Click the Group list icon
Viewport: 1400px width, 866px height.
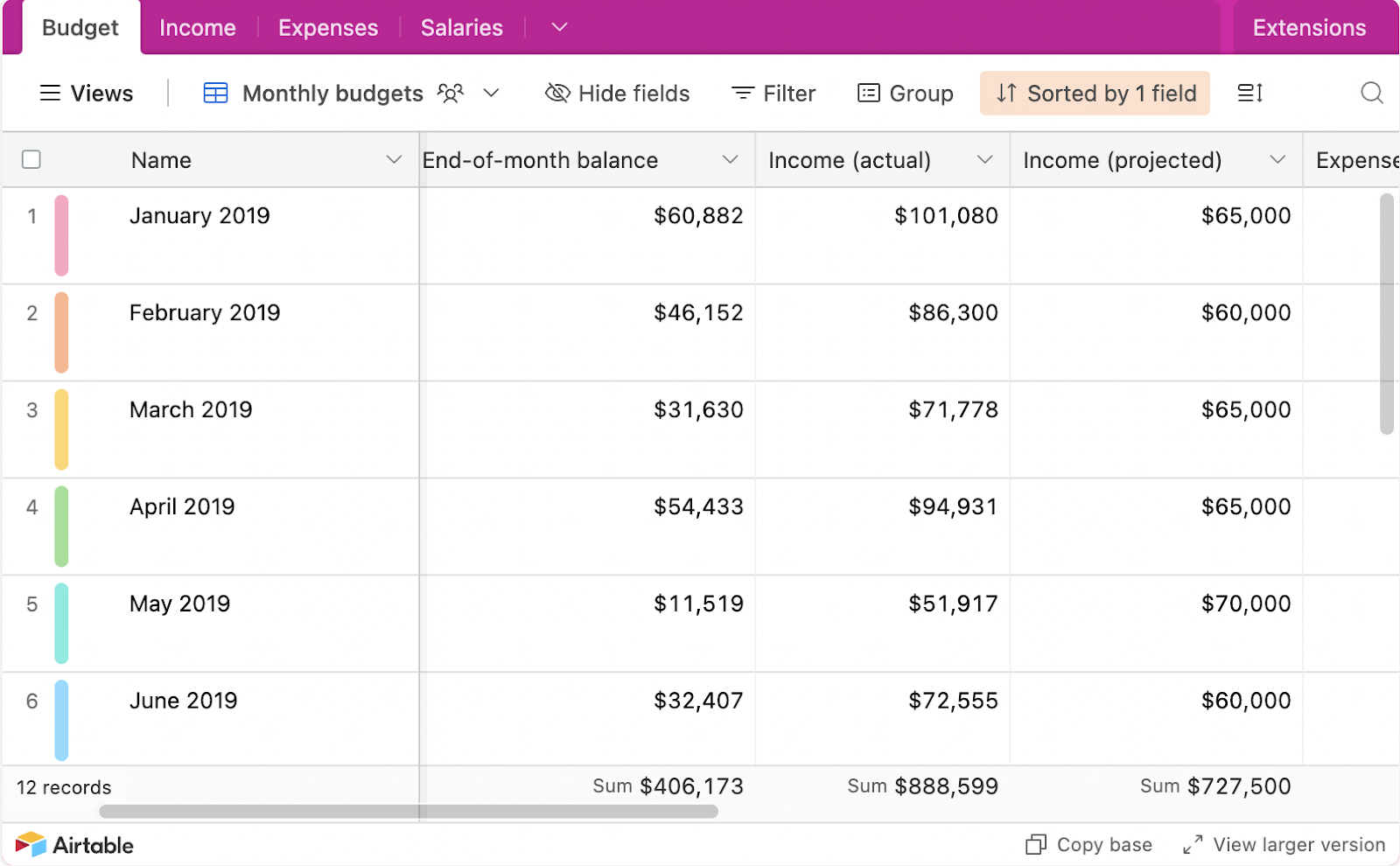click(x=868, y=93)
